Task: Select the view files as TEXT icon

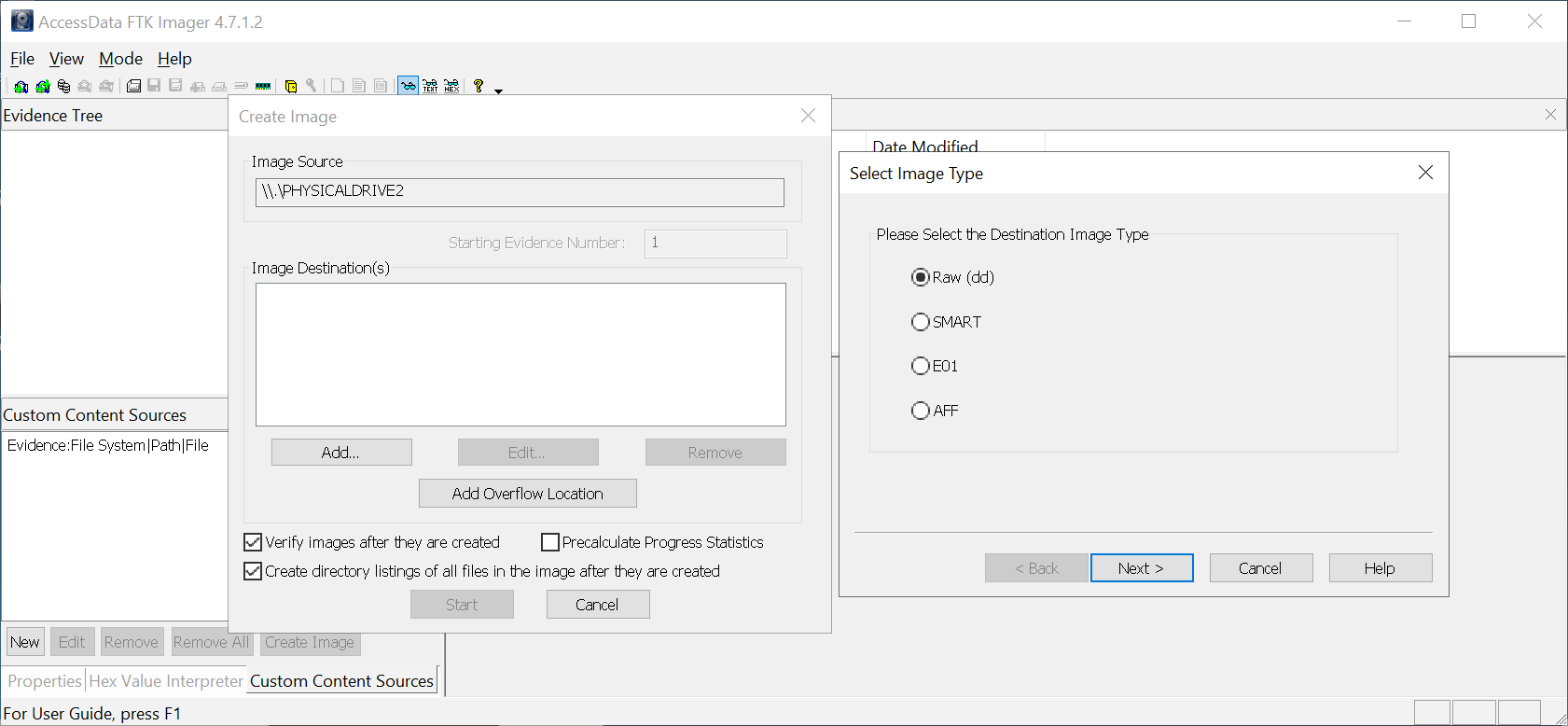Action: [430, 87]
